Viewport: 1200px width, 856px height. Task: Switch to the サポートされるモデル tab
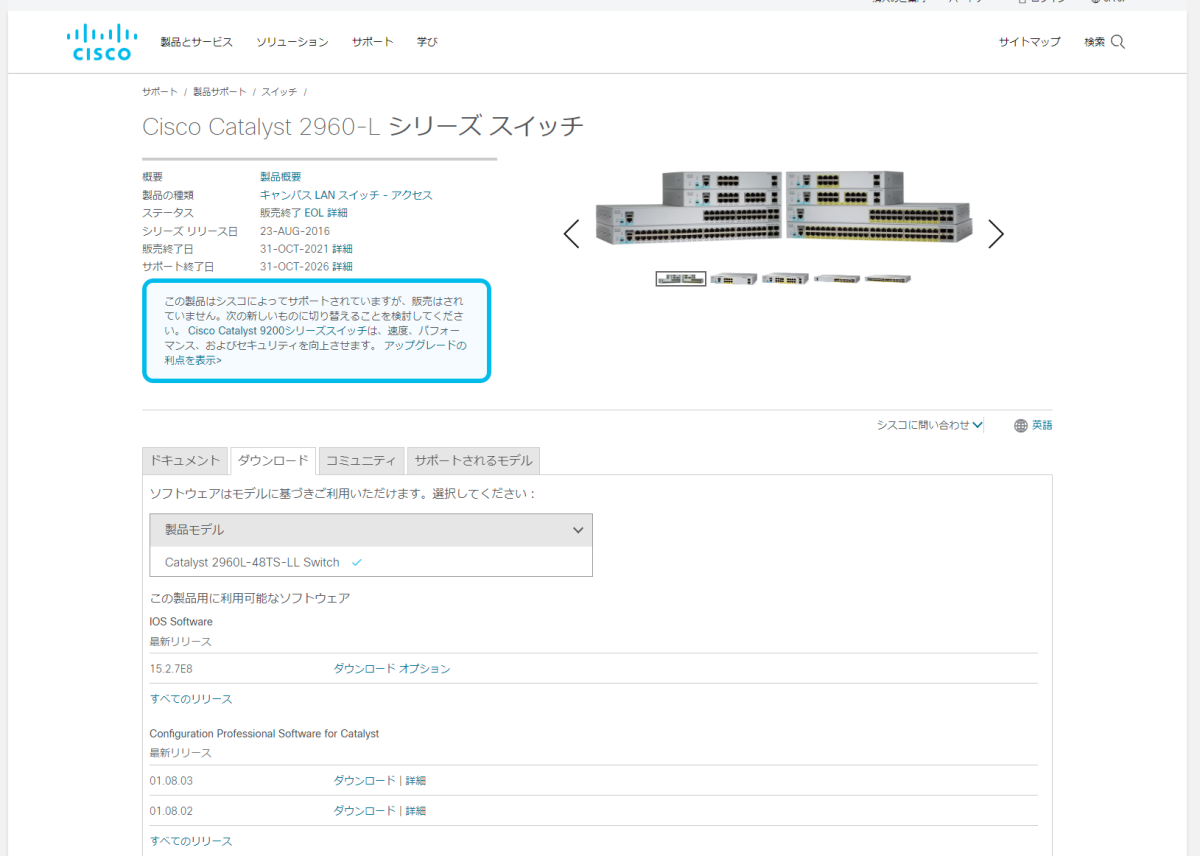(x=473, y=461)
